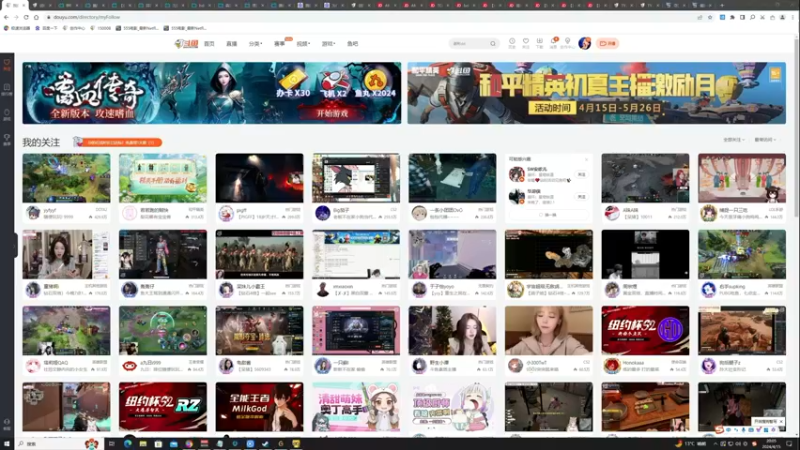
Task: Expand the 全部关注 filter dropdown
Action: click(734, 140)
